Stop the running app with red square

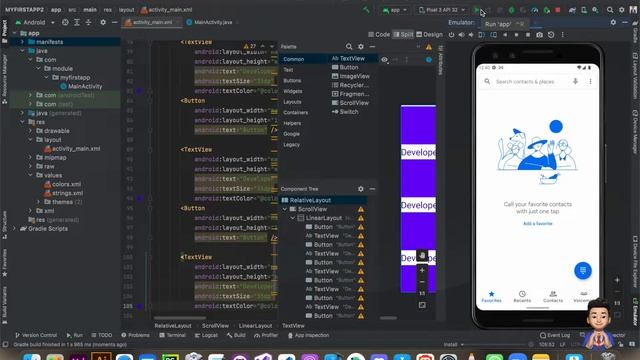point(558,10)
